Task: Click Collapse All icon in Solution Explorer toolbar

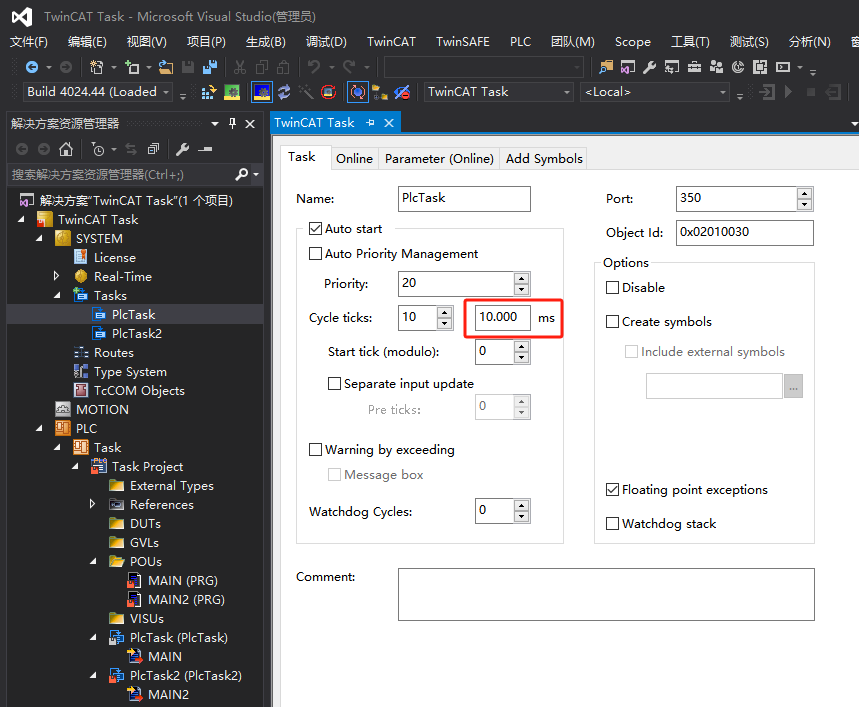Action: tap(153, 149)
